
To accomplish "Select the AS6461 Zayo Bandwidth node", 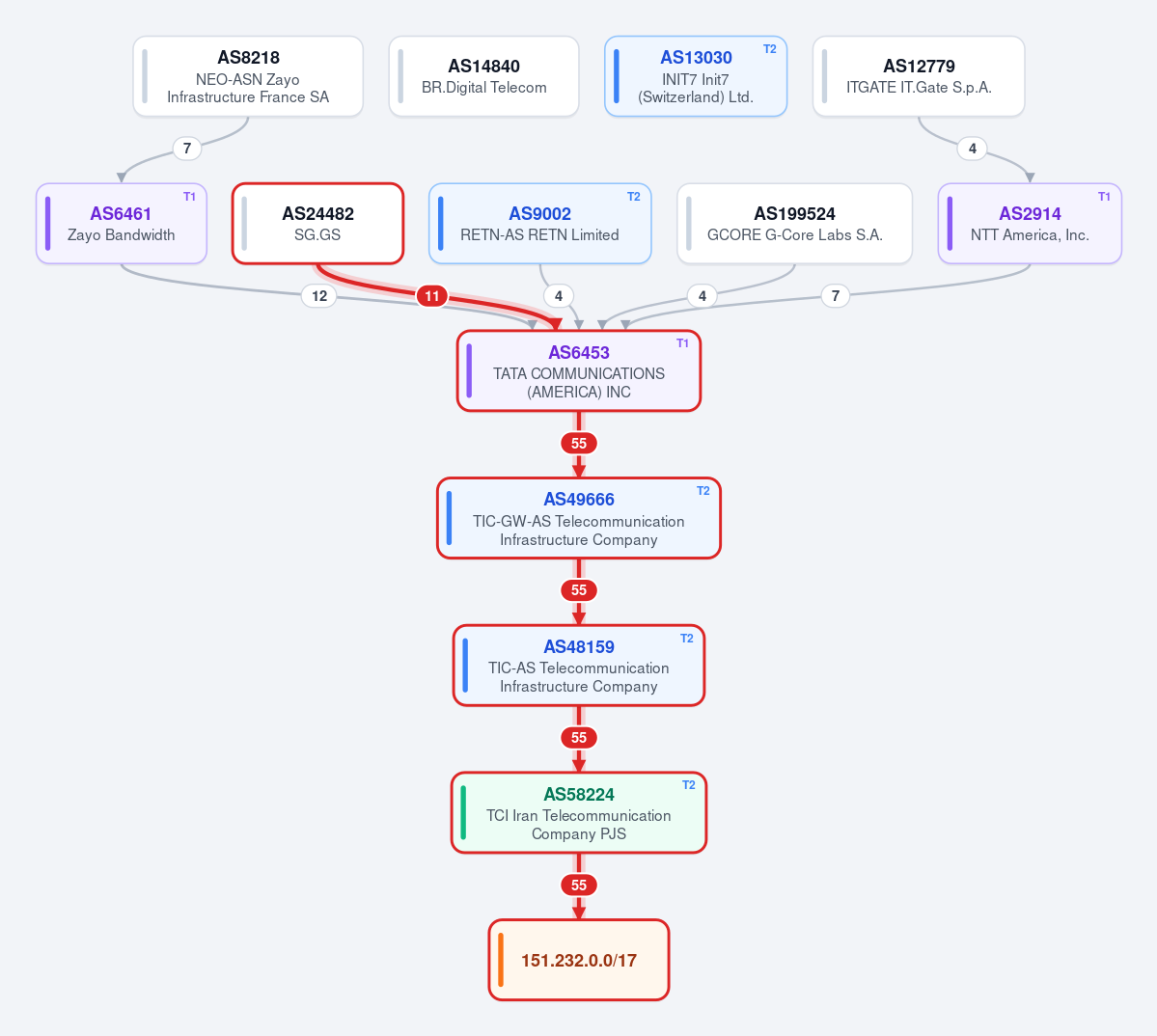I will tap(121, 224).
